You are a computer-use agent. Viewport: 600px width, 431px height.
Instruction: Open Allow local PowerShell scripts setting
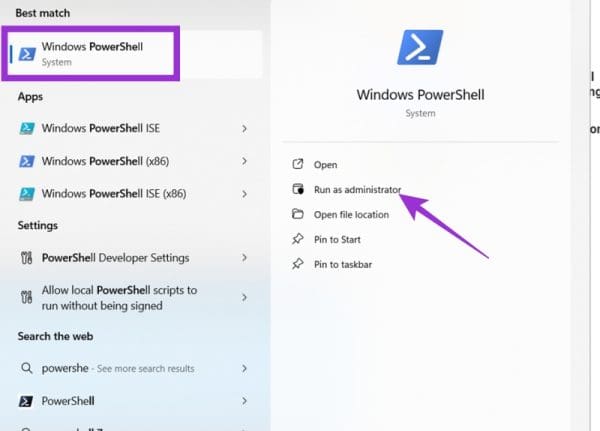click(x=132, y=298)
